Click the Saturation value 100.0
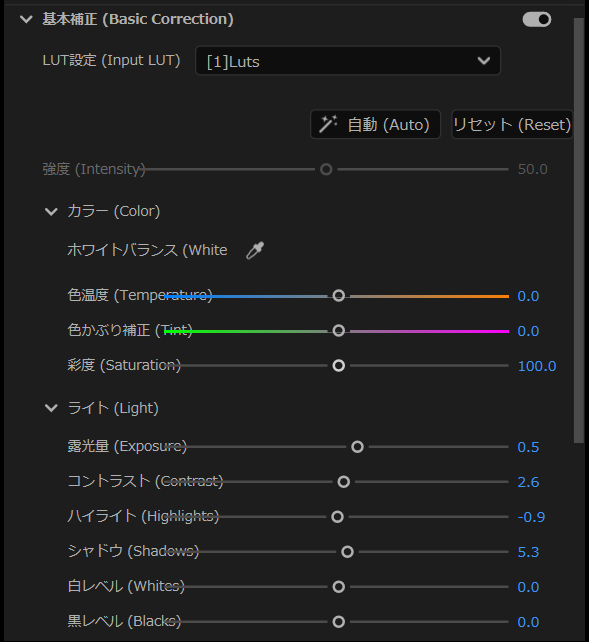The width and height of the screenshot is (589, 642). click(x=537, y=366)
